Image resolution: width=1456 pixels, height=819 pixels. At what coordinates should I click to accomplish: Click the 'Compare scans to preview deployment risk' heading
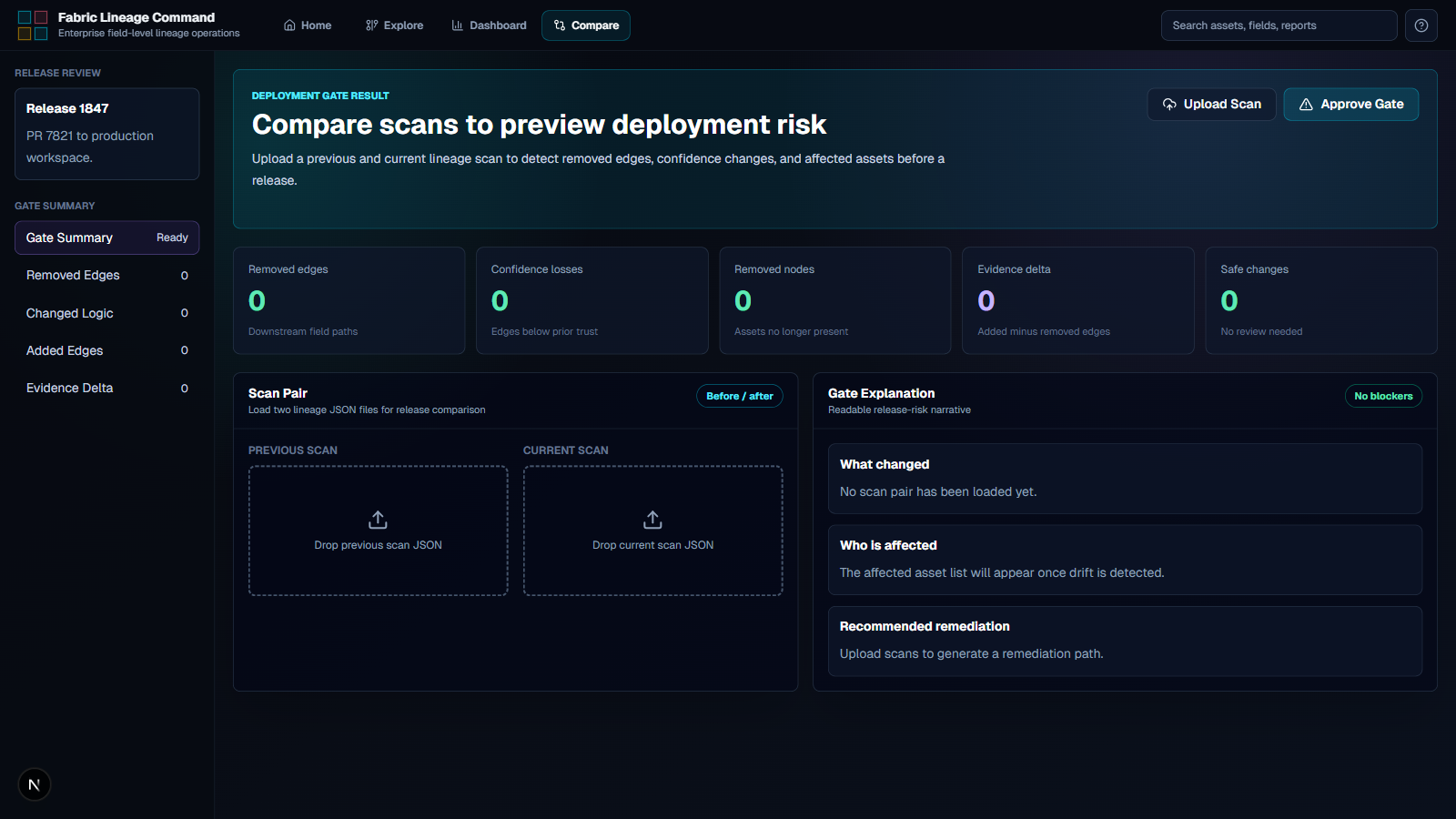539,125
